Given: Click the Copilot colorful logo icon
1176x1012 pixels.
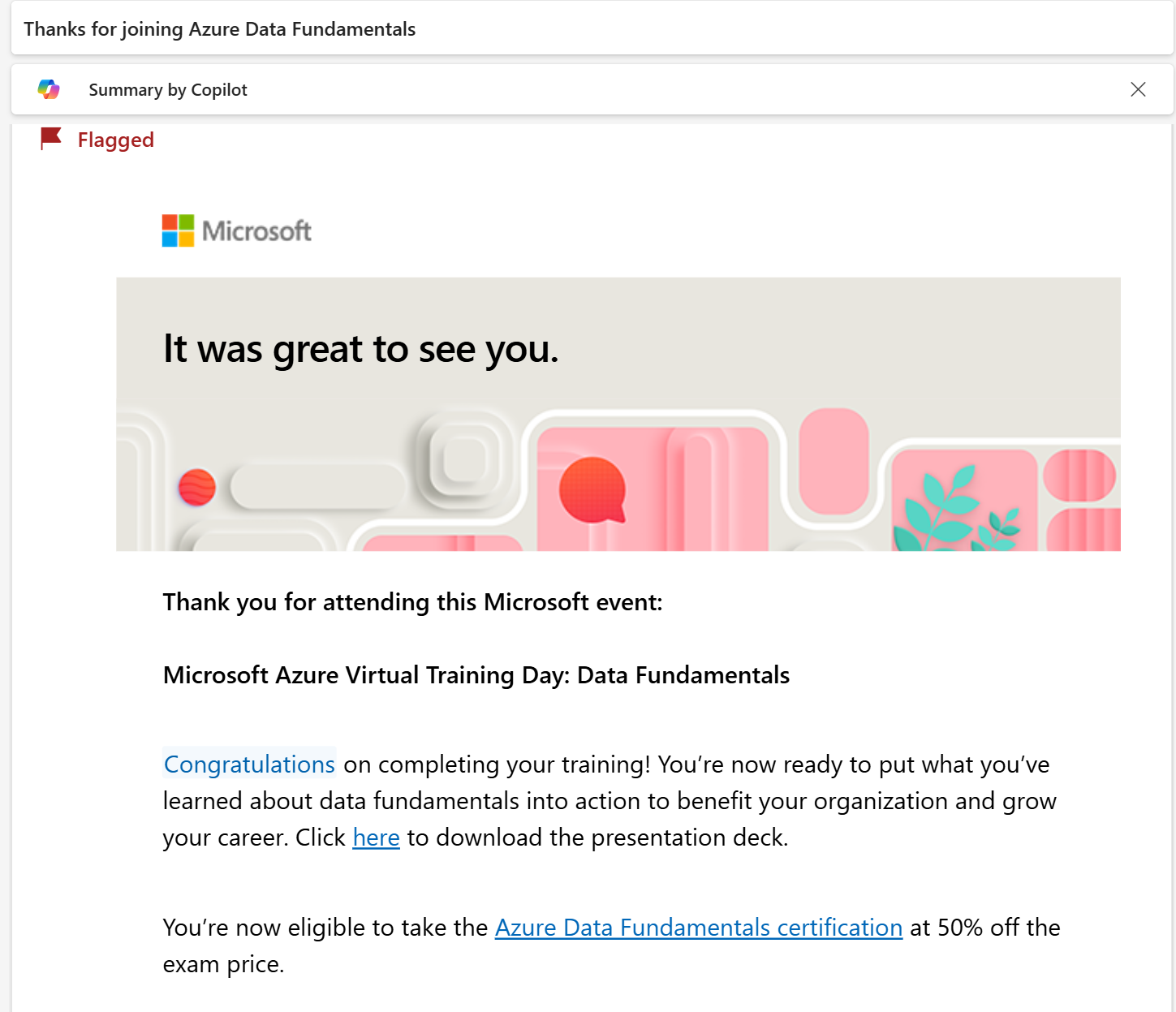Looking at the screenshot, I should 49,89.
